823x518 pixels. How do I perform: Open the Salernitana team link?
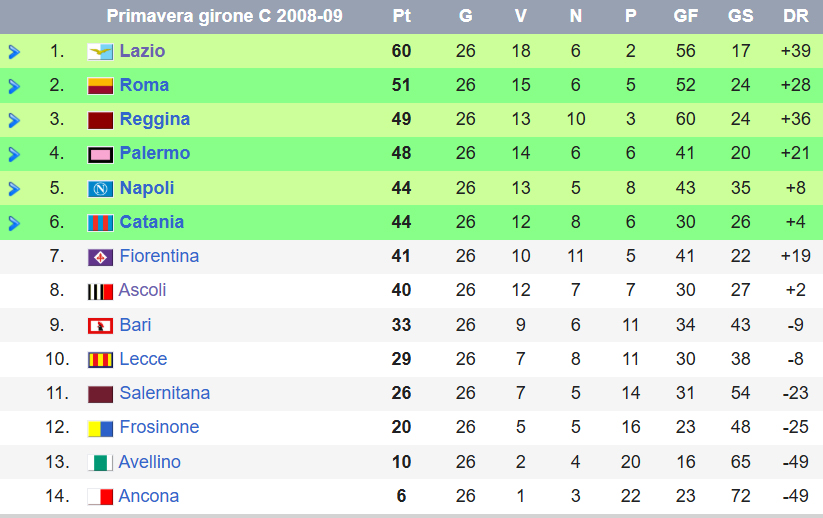164,393
